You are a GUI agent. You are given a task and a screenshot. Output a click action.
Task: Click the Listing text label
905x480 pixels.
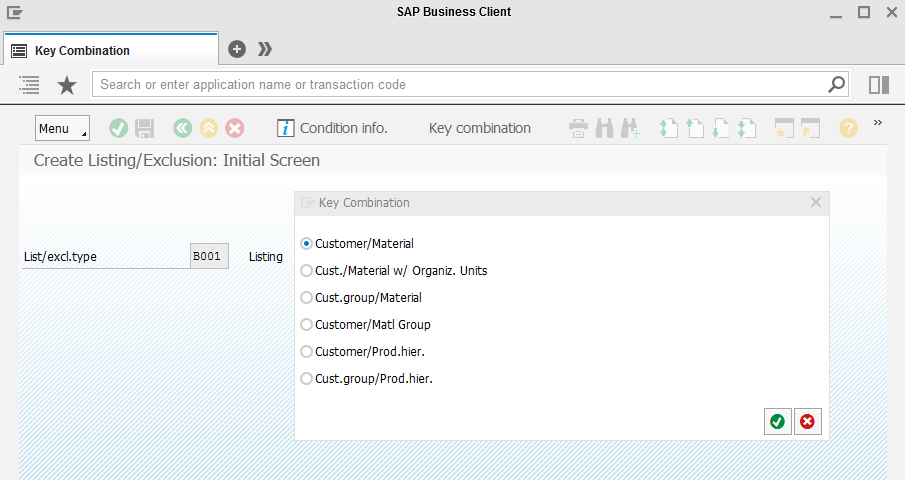pyautogui.click(x=265, y=257)
